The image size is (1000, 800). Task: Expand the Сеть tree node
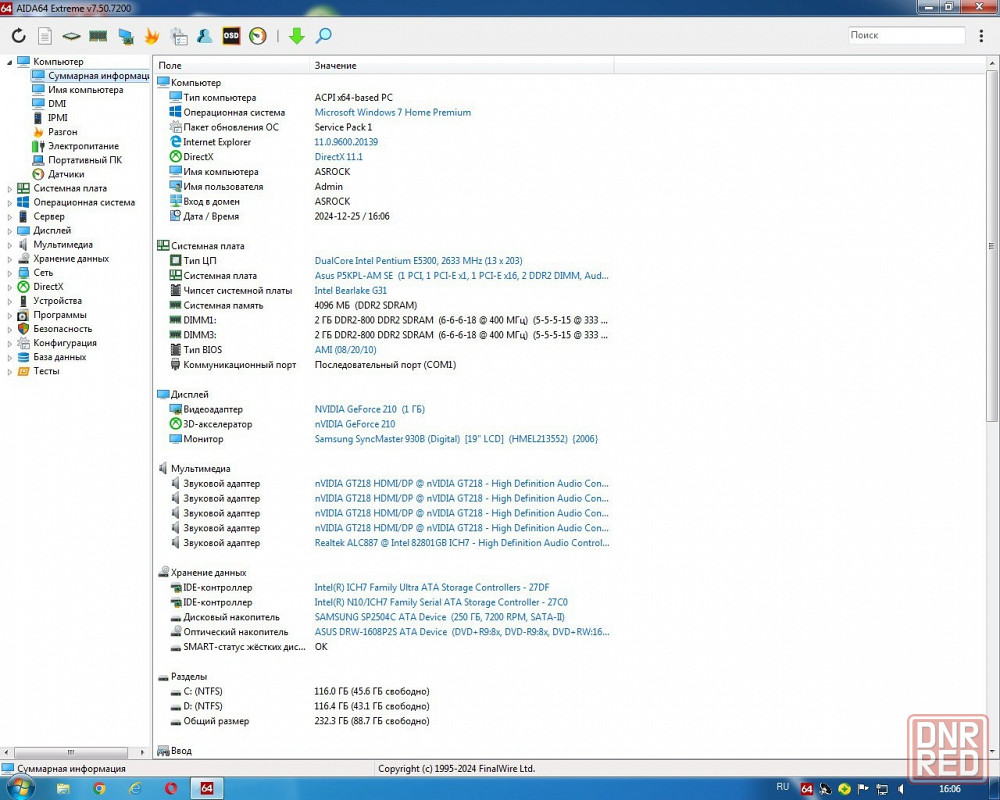[x=9, y=273]
